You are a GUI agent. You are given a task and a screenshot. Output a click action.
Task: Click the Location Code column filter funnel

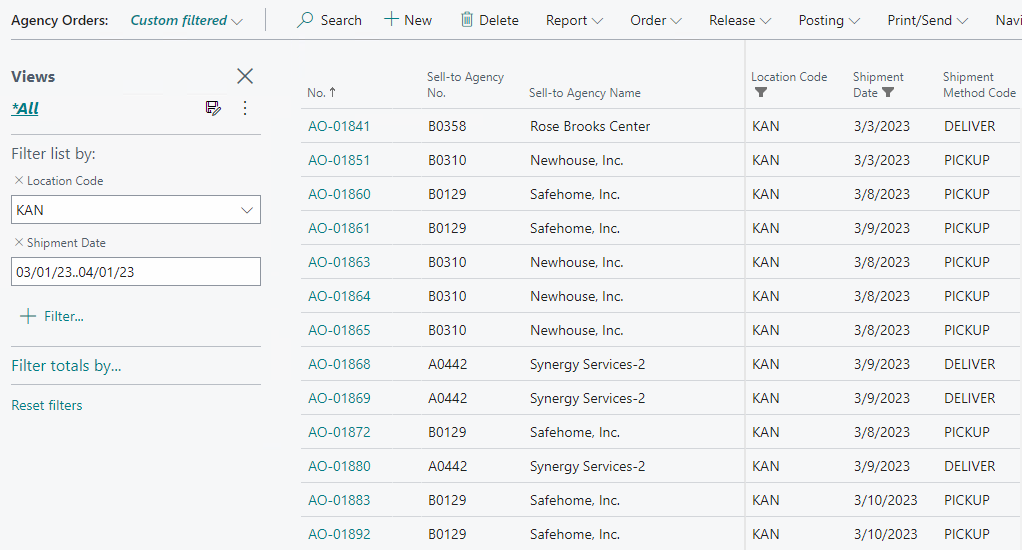point(761,93)
